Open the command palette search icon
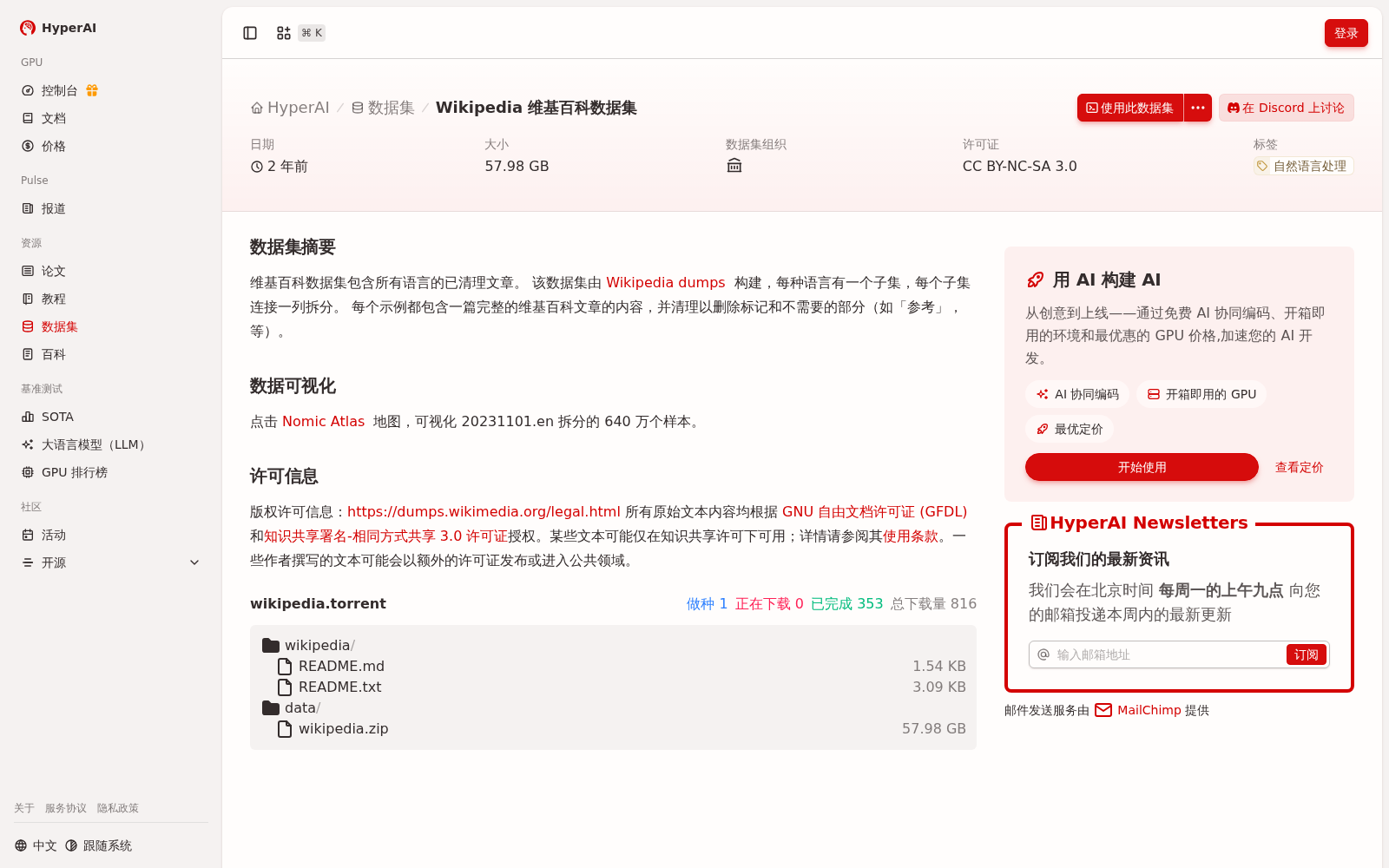Image resolution: width=1389 pixels, height=868 pixels. click(x=284, y=33)
